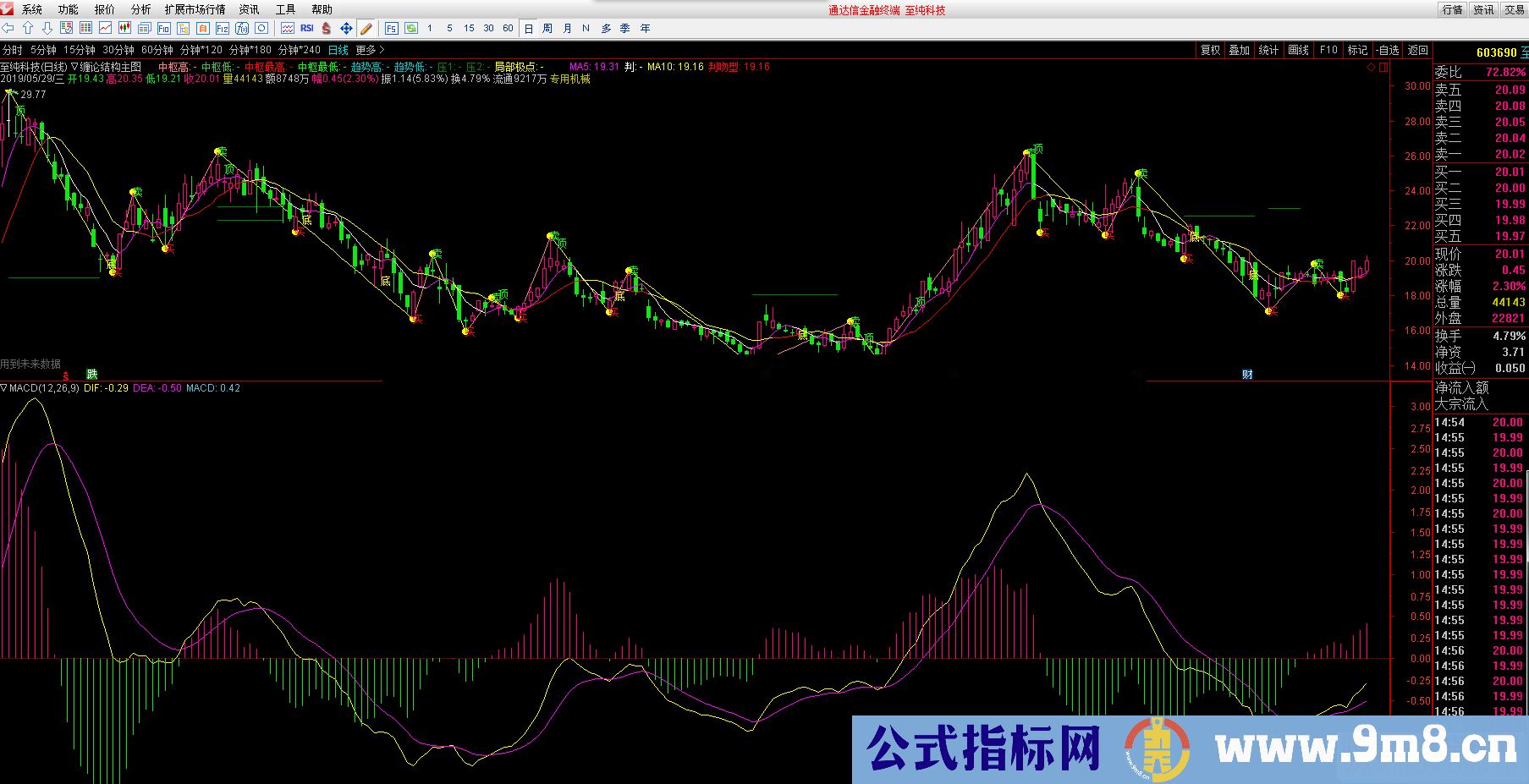Select the pencil drawing tool icon
1529x784 pixels.
[366, 27]
